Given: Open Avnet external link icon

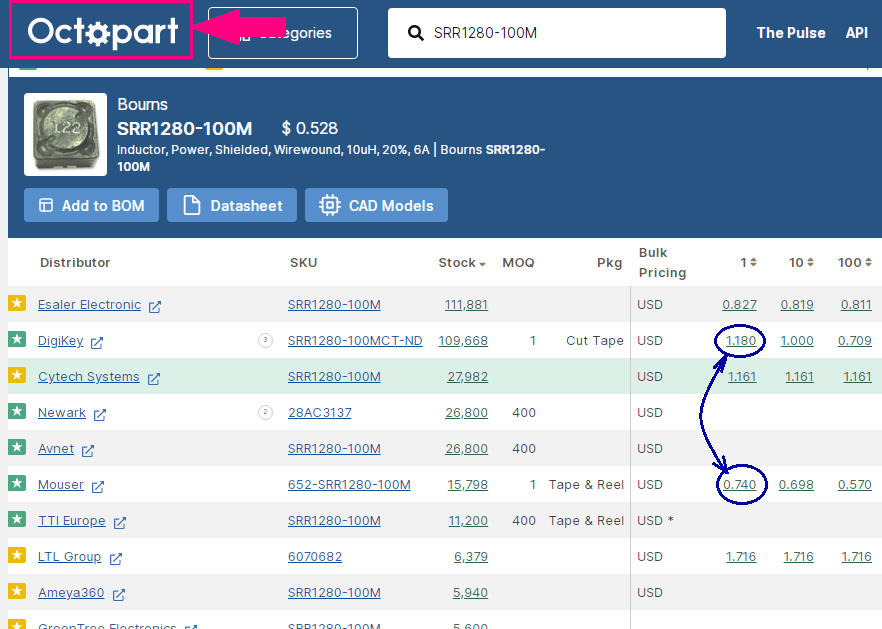Looking at the screenshot, I should point(88,451).
